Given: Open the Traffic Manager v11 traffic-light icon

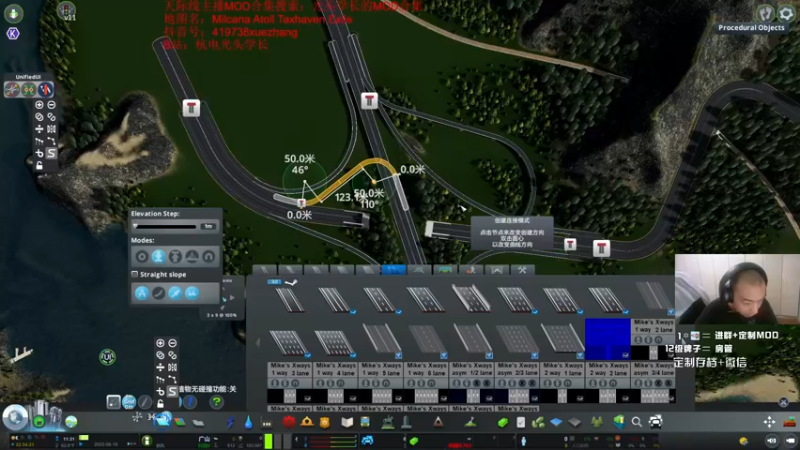Looking at the screenshot, I should coord(66,10).
